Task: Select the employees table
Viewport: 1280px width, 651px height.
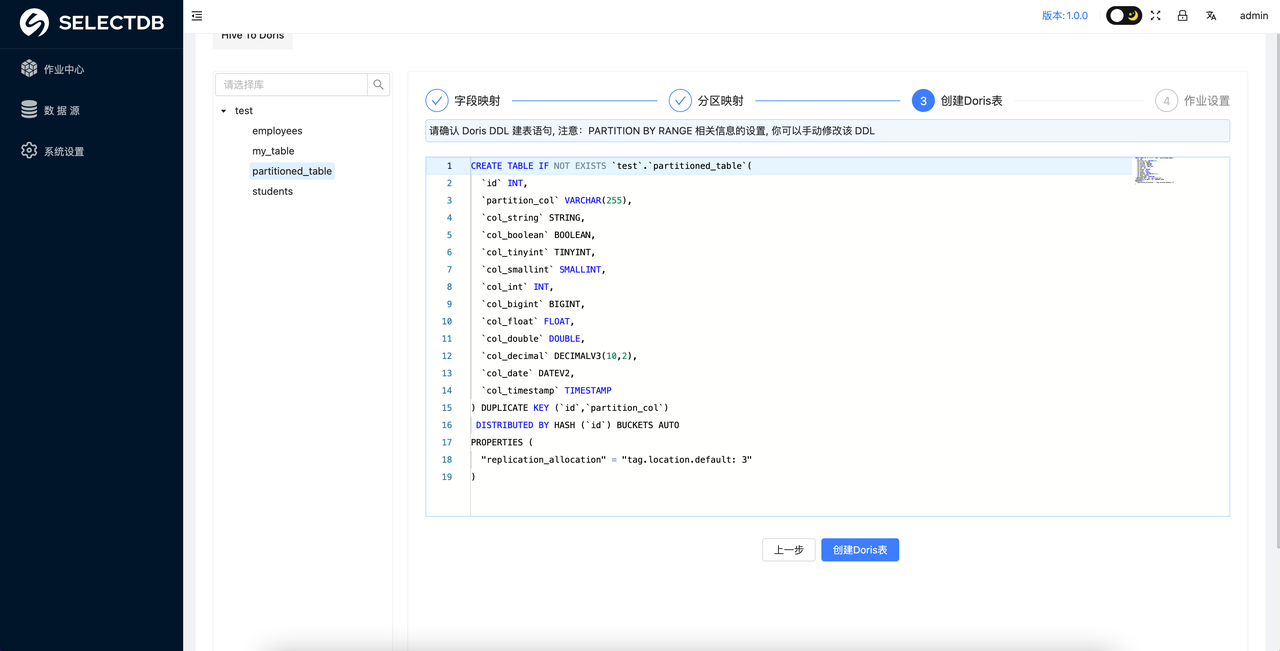Action: click(277, 131)
